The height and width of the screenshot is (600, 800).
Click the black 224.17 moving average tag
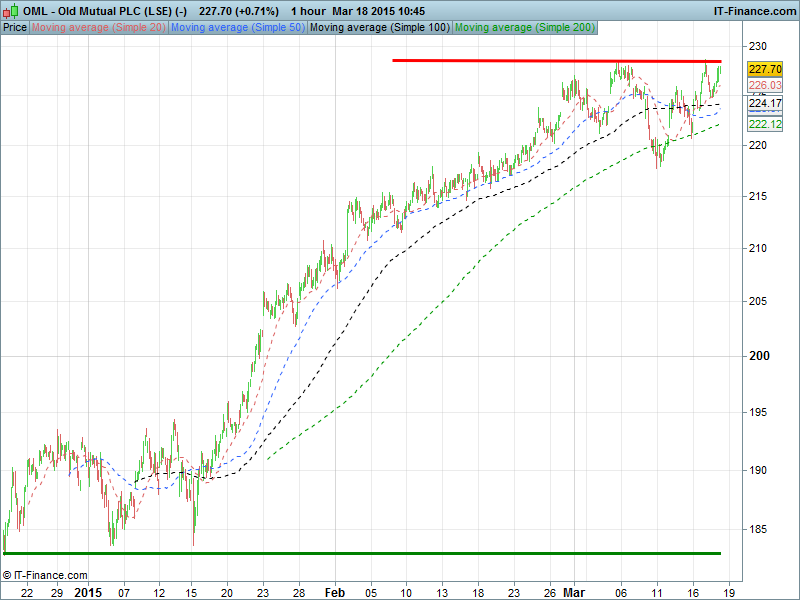(x=764, y=103)
